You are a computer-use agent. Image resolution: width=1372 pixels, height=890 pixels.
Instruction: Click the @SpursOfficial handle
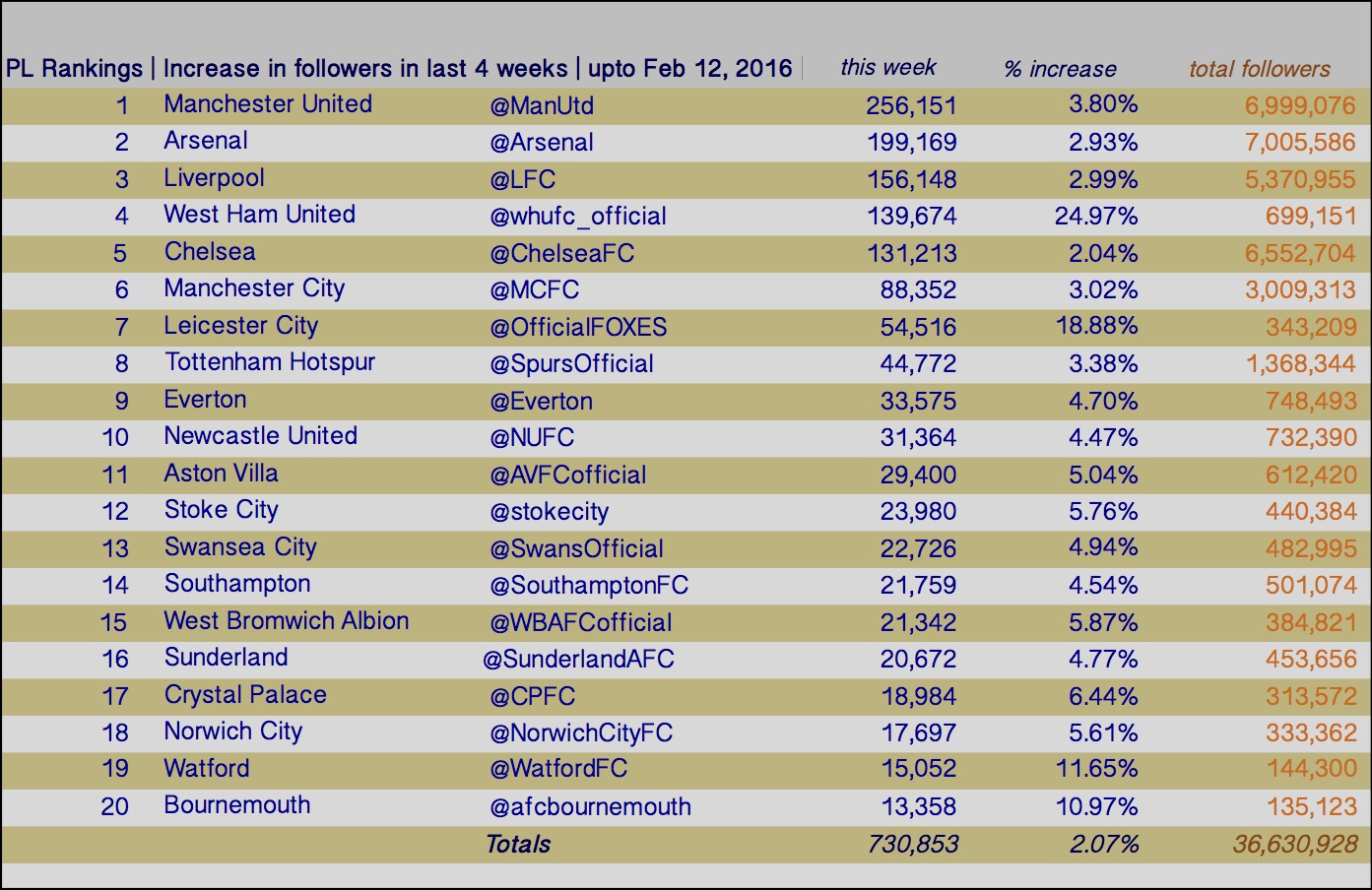tap(571, 364)
